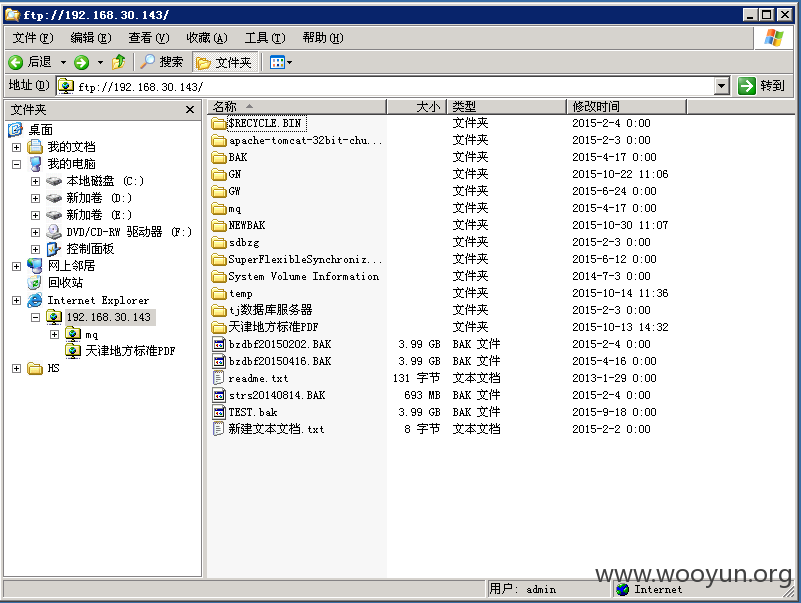
Task: Open the 帮助(H) menu
Action: point(323,38)
